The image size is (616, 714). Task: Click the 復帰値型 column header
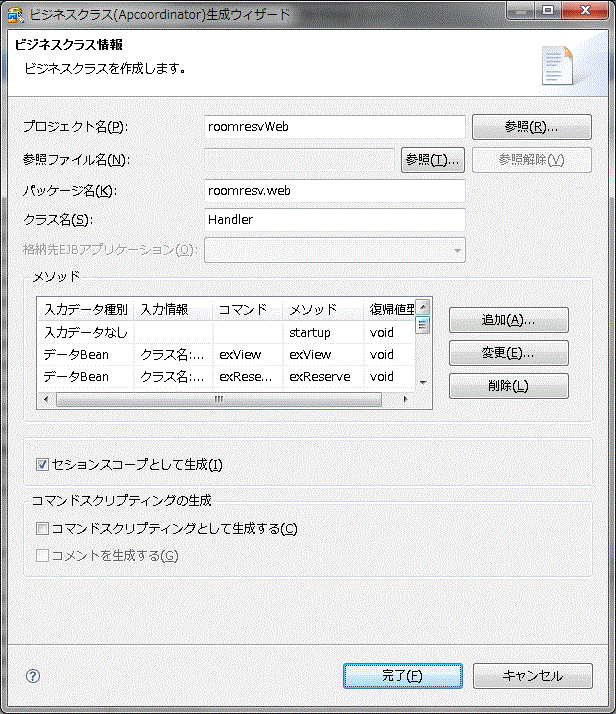(x=389, y=310)
